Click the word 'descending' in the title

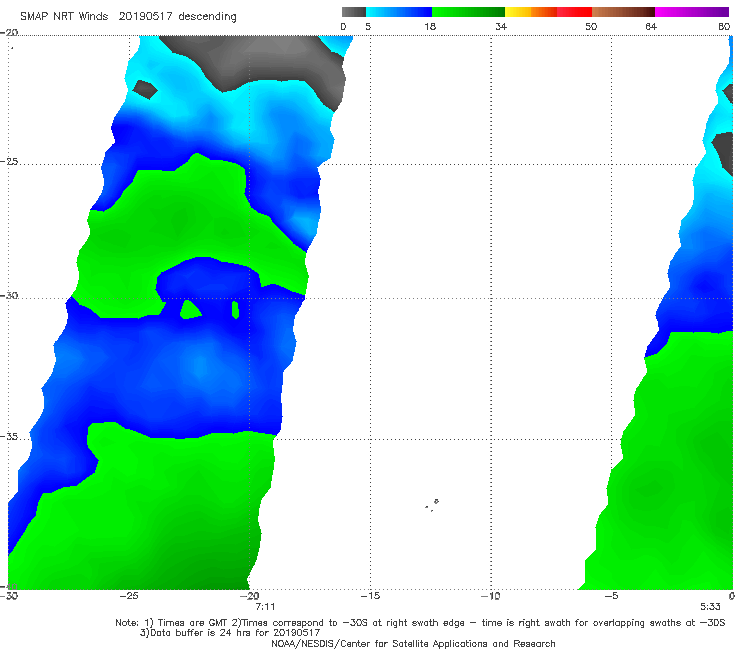click(207, 17)
